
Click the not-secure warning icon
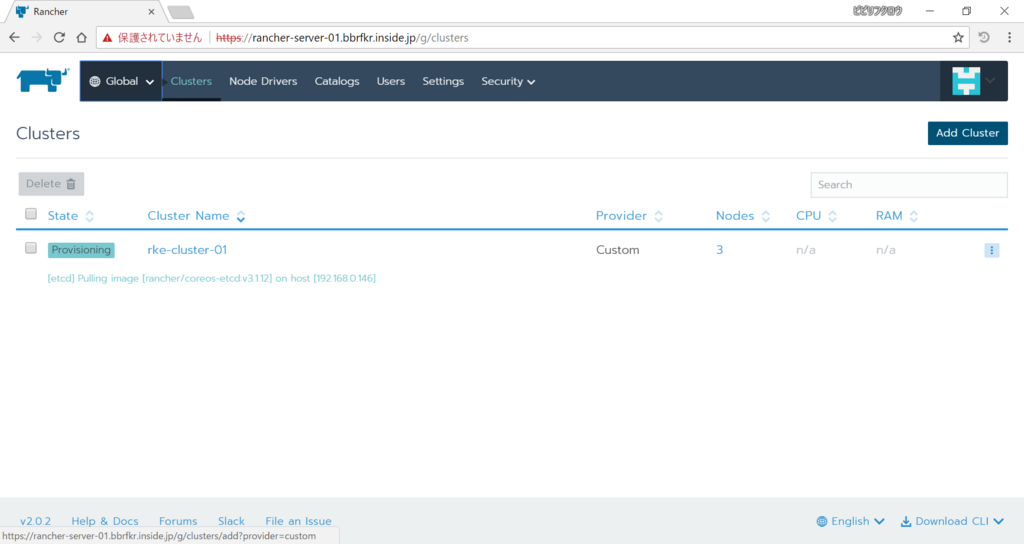tap(108, 38)
